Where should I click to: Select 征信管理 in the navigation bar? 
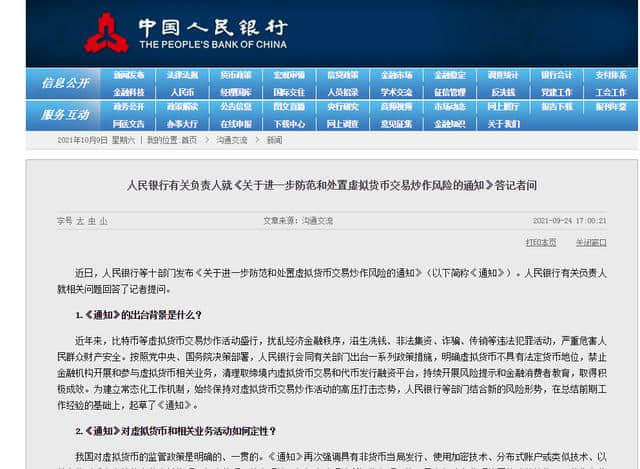pos(449,92)
